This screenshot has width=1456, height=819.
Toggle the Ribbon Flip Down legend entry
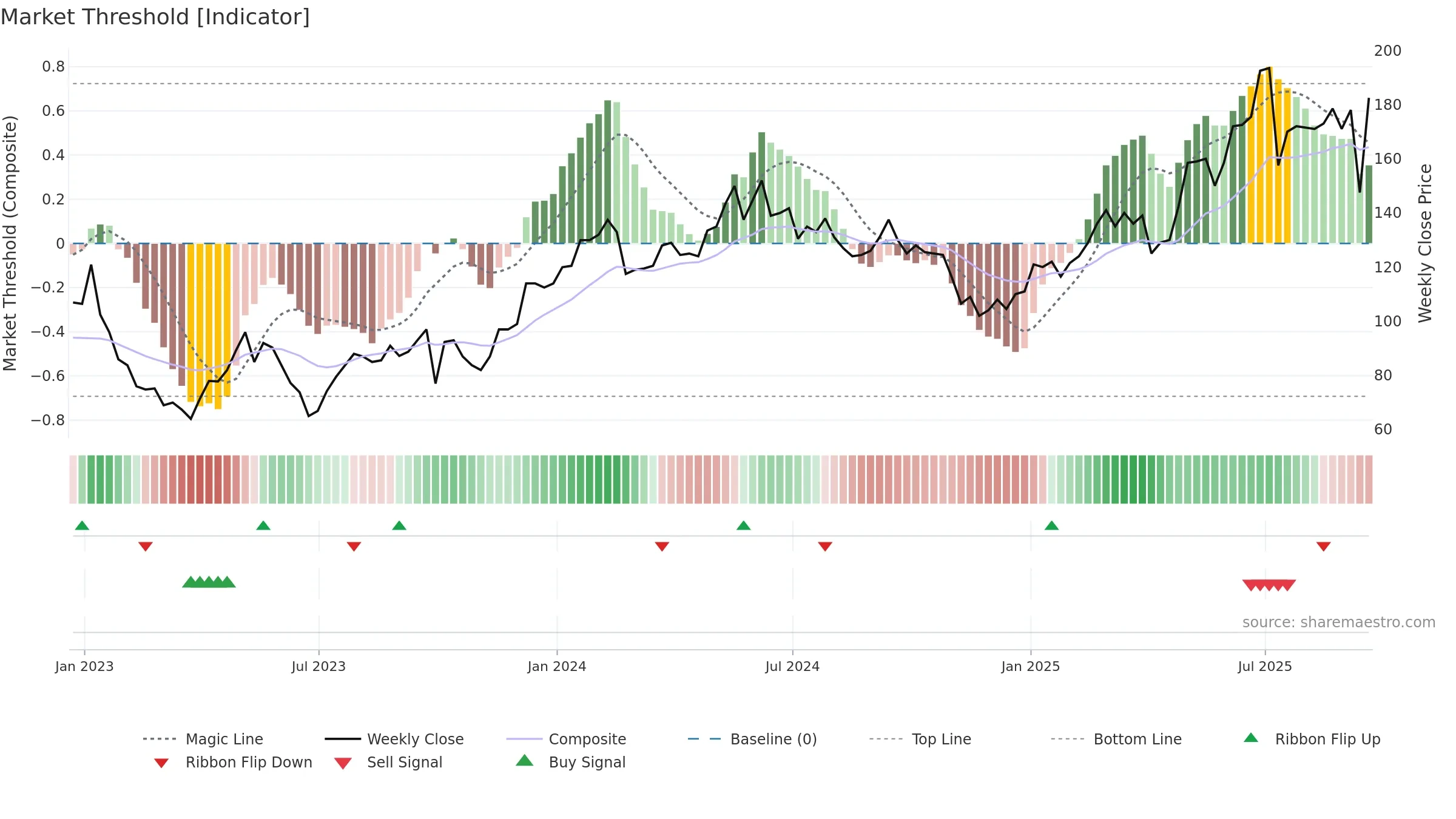(232, 763)
